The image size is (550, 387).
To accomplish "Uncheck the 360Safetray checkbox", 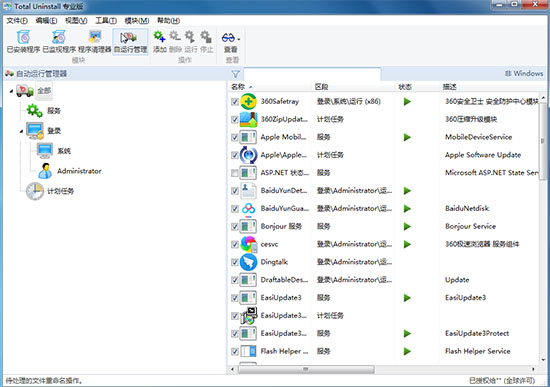I will tap(235, 102).
